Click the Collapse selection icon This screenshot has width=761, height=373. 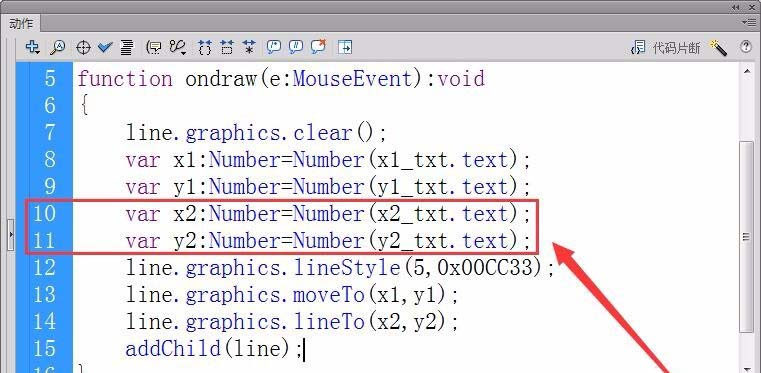227,47
